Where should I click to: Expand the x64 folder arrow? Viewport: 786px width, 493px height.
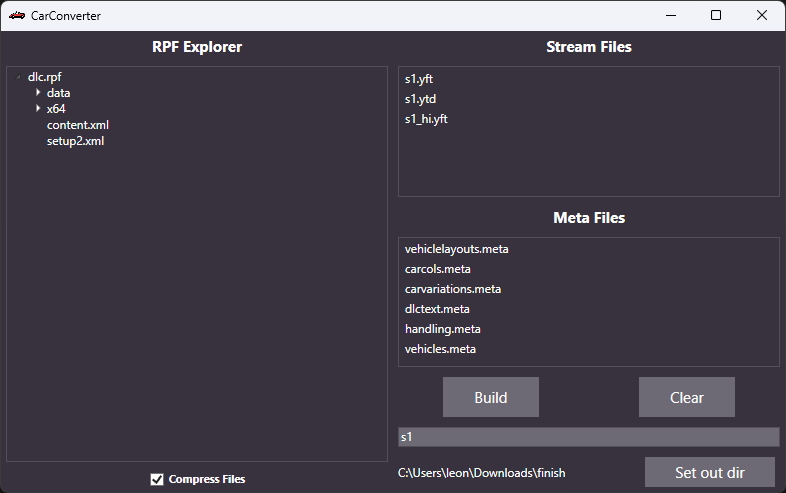pyautogui.click(x=38, y=108)
